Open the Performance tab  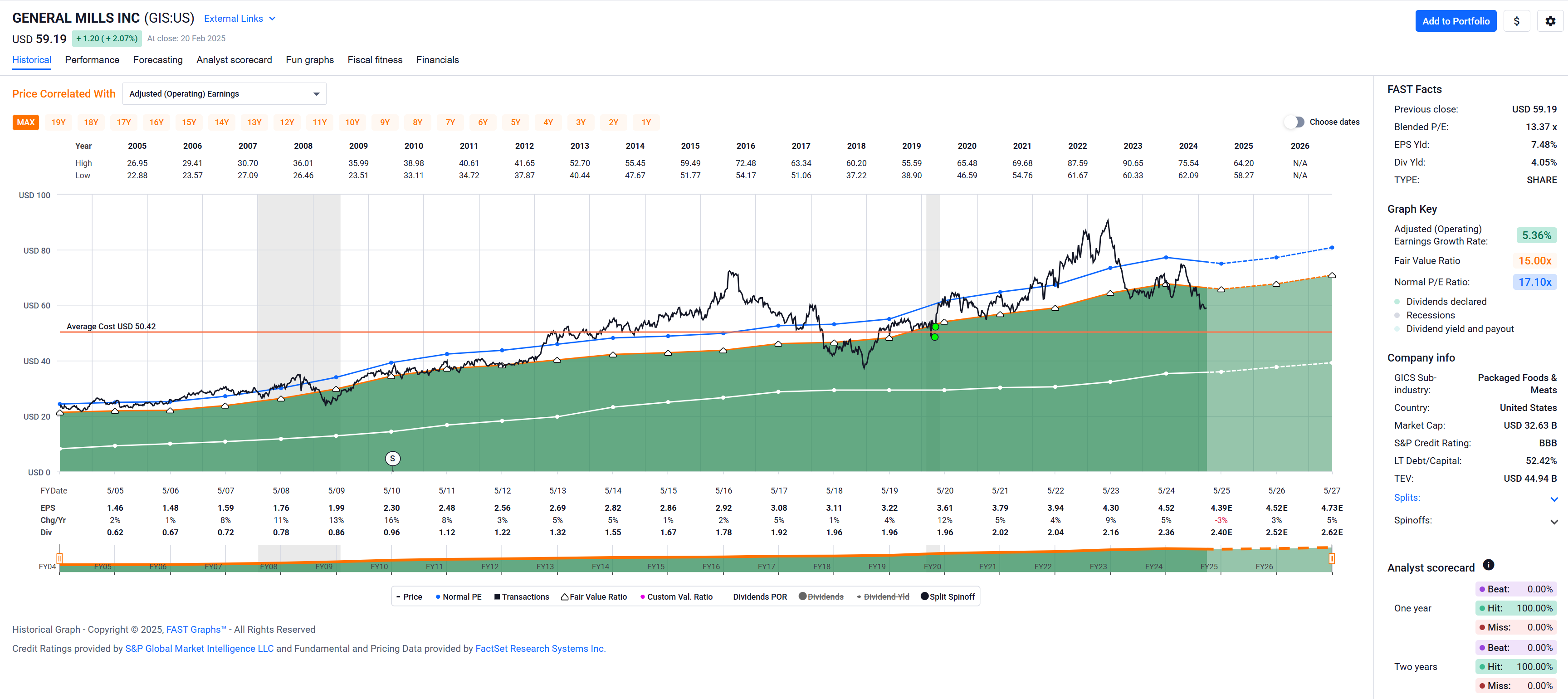pos(92,60)
